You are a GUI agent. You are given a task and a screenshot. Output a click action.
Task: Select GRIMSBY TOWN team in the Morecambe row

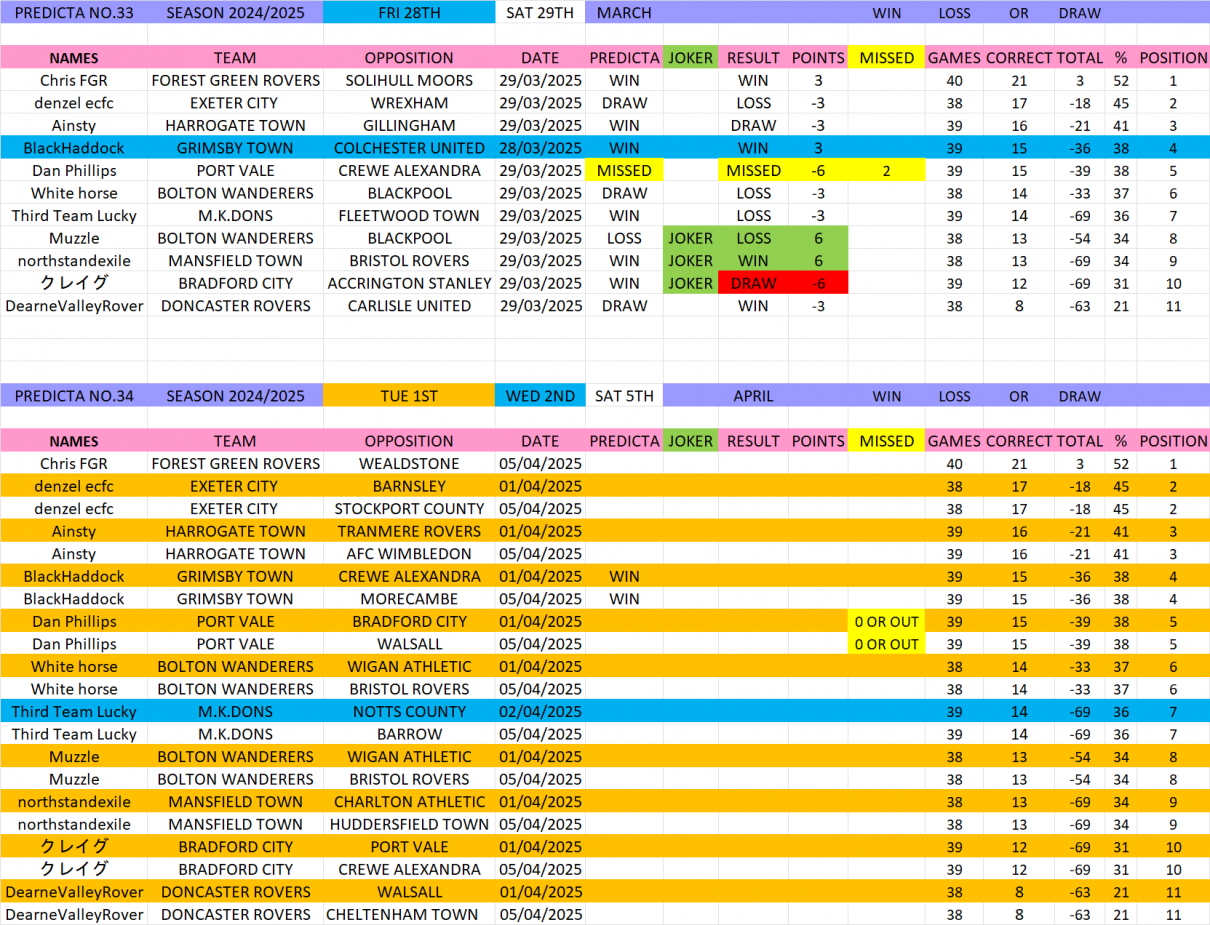pos(235,599)
